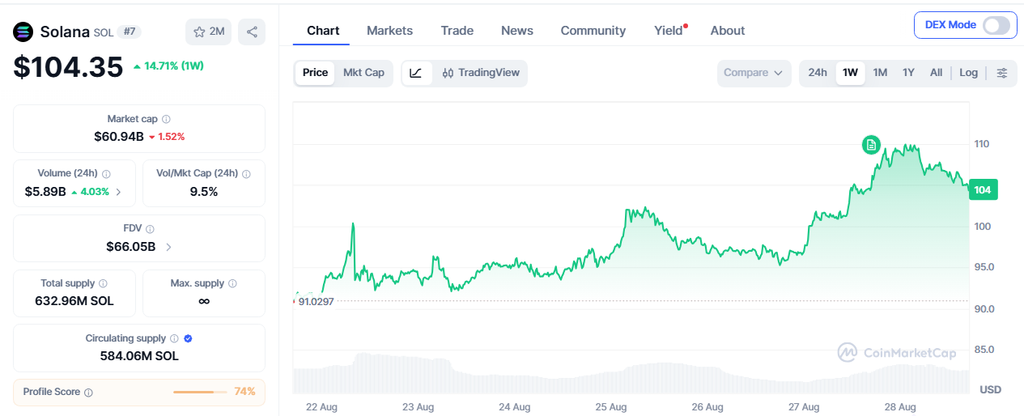Switch to About tab
This screenshot has width=1024, height=416.
coord(728,31)
